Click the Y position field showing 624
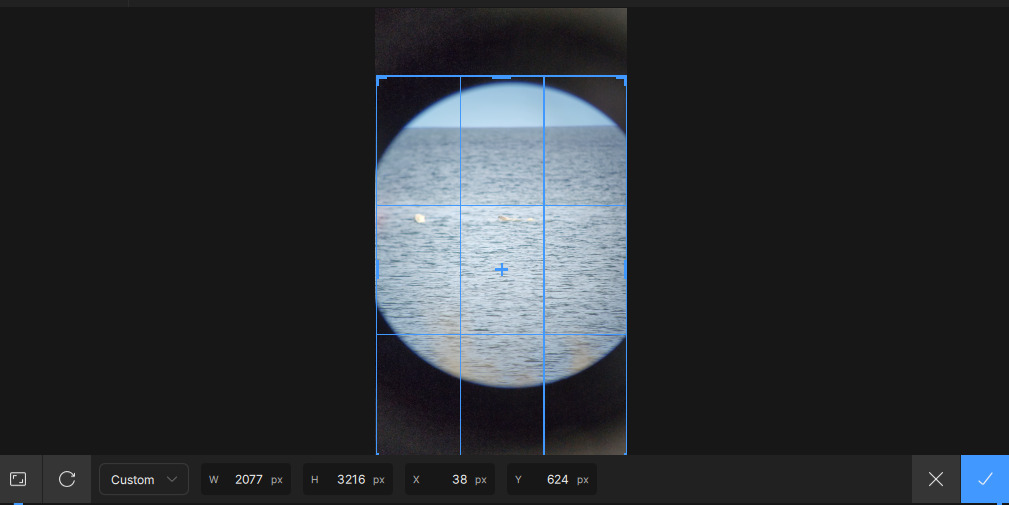 (x=554, y=480)
